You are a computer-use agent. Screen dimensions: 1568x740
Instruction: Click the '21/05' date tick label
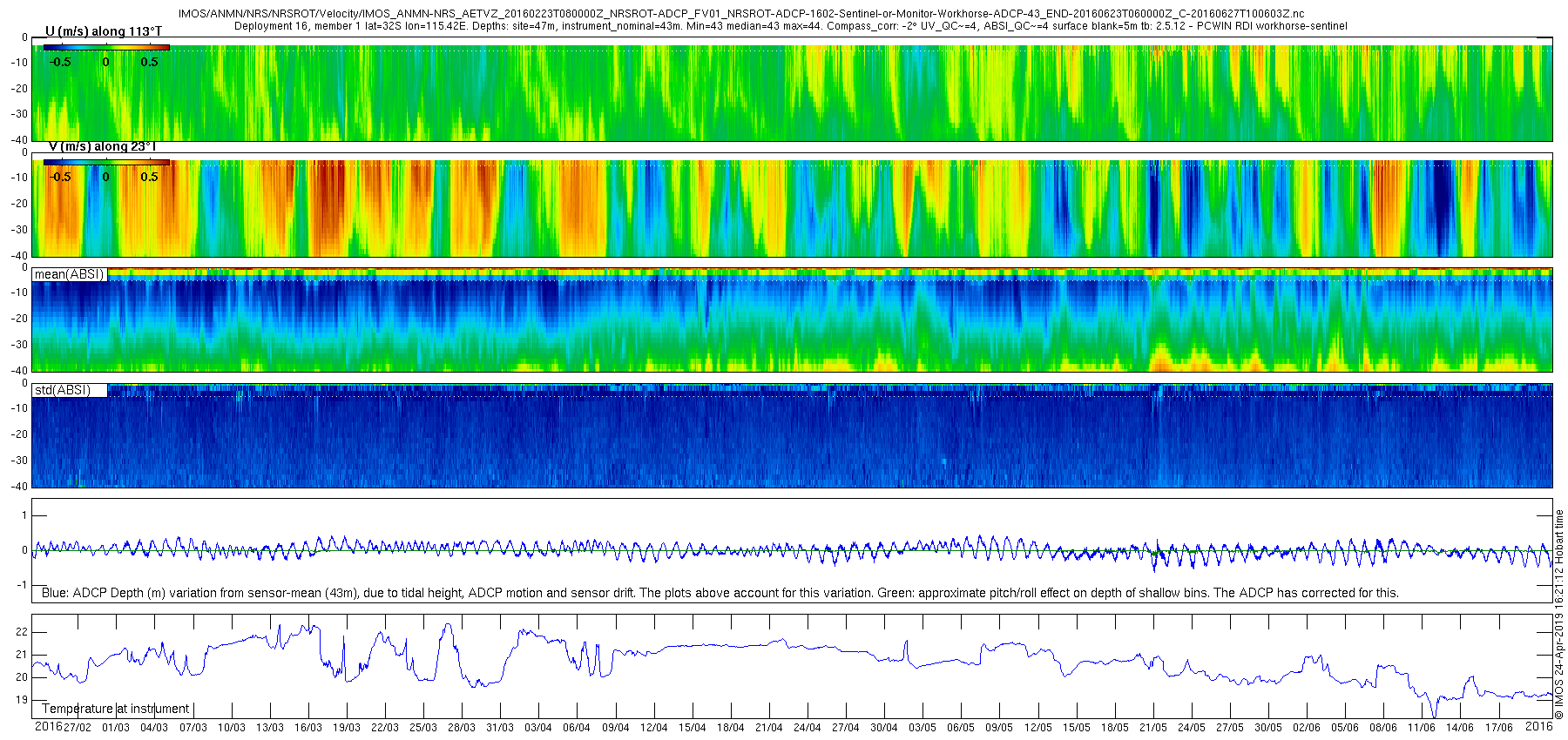pos(1153,728)
